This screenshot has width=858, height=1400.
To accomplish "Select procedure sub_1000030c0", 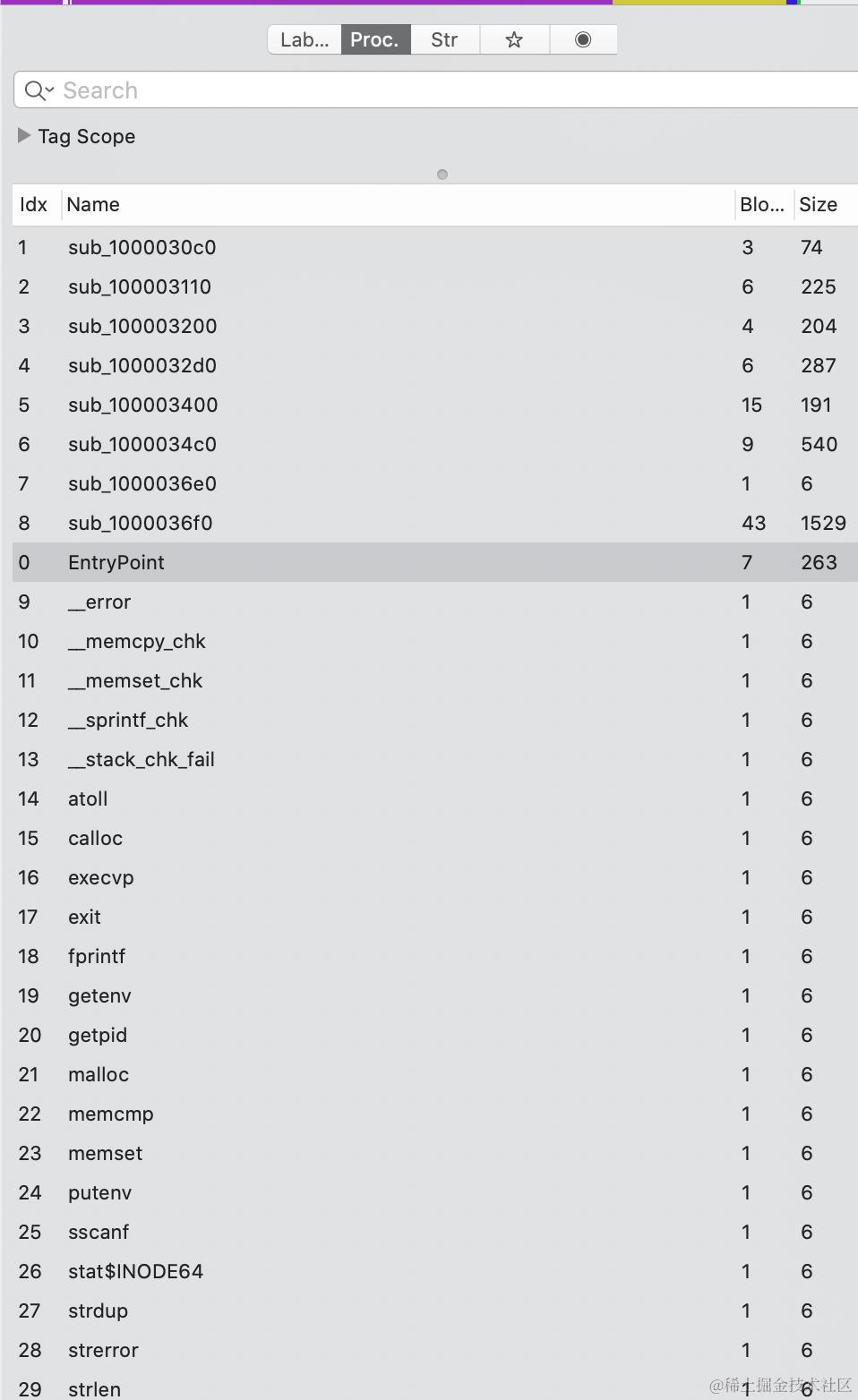I will click(435, 247).
